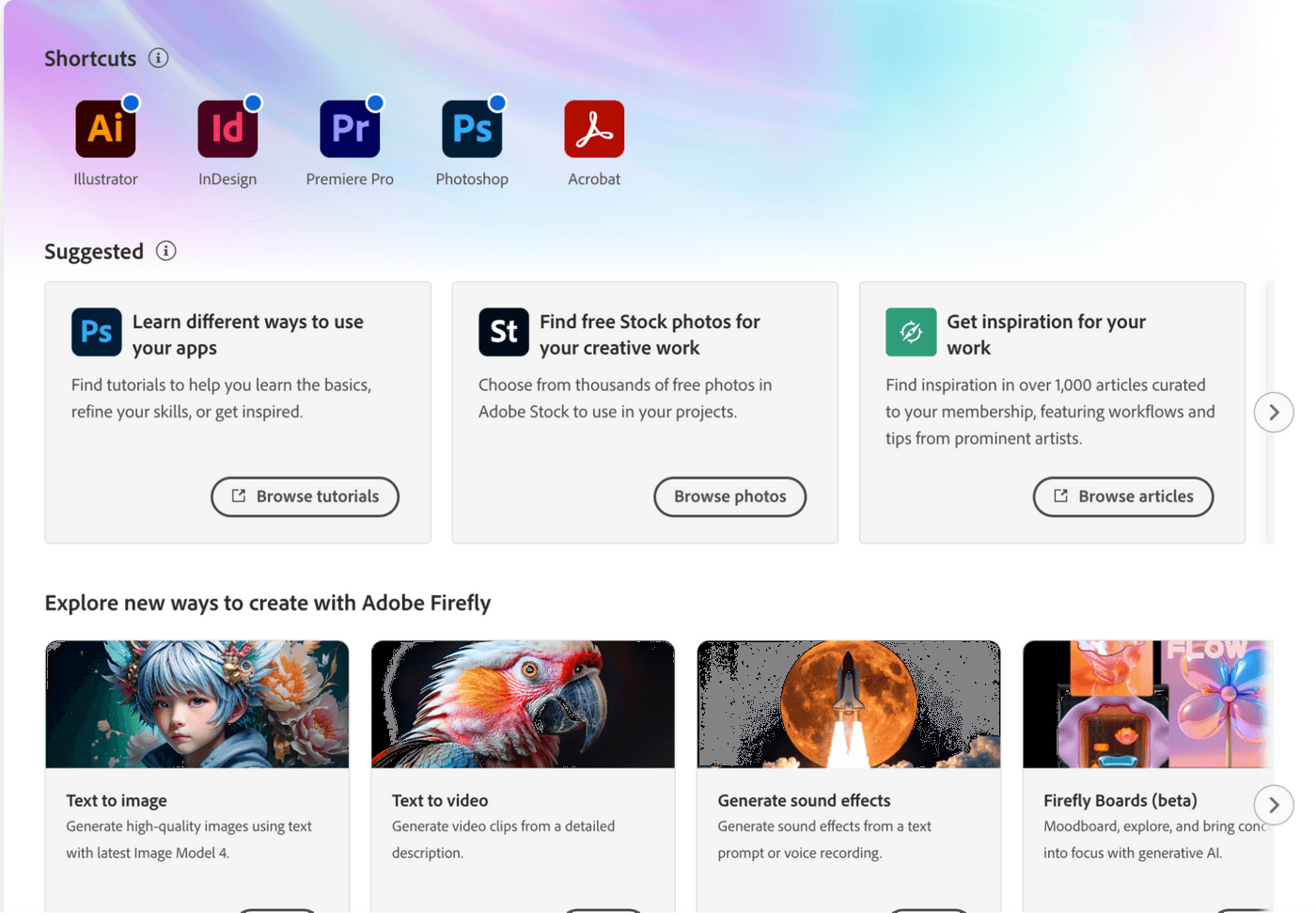Launch InDesign from Shortcuts
The height and width of the screenshot is (913, 1316).
pyautogui.click(x=227, y=130)
